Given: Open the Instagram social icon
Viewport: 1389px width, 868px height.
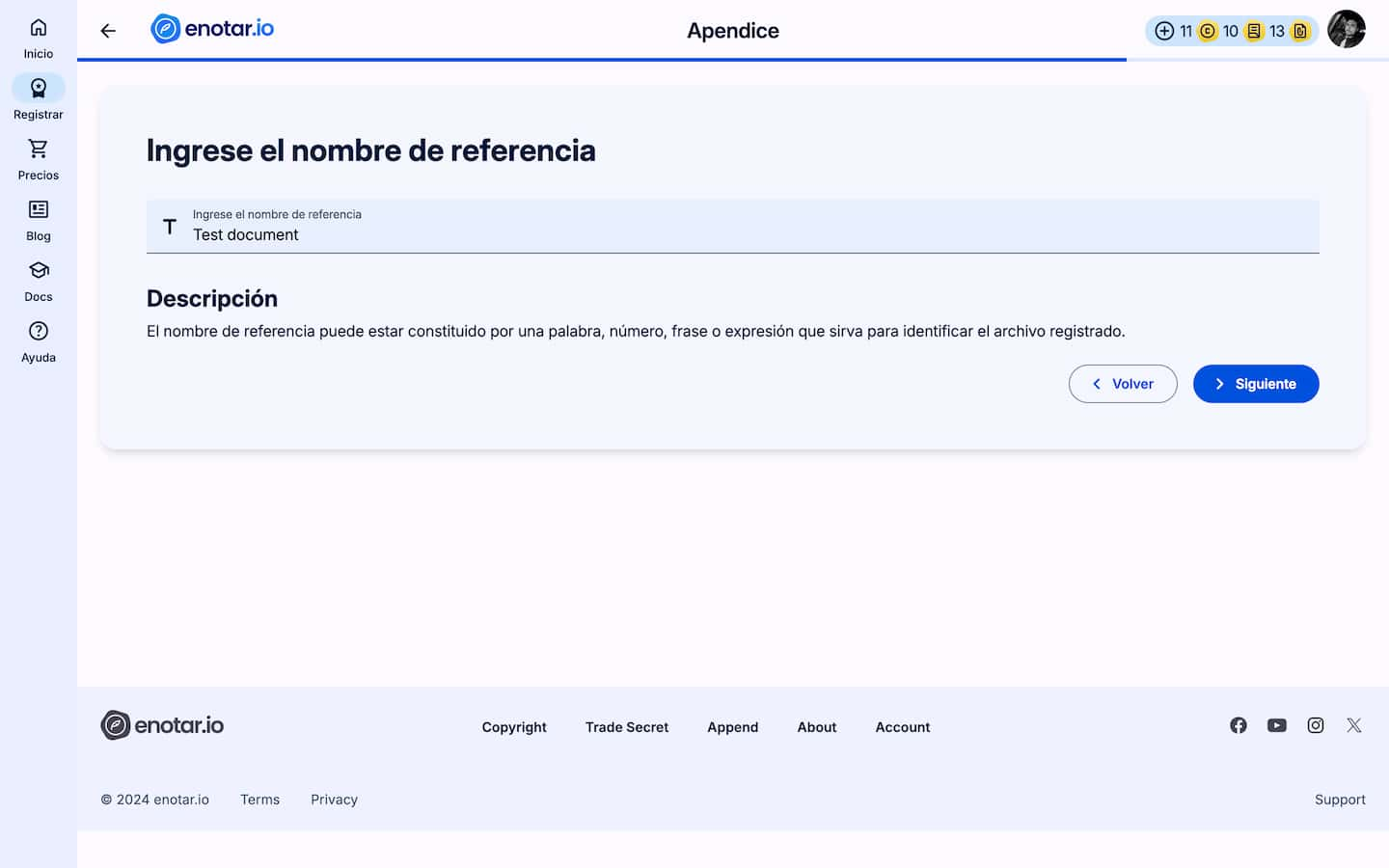Looking at the screenshot, I should pyautogui.click(x=1316, y=725).
